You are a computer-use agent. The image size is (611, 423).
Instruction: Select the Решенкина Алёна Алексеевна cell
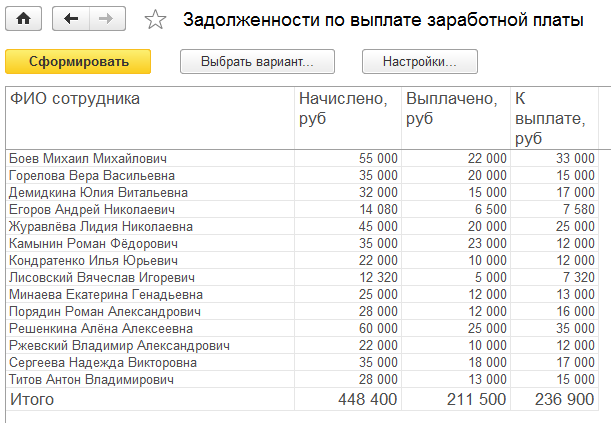pos(150,328)
